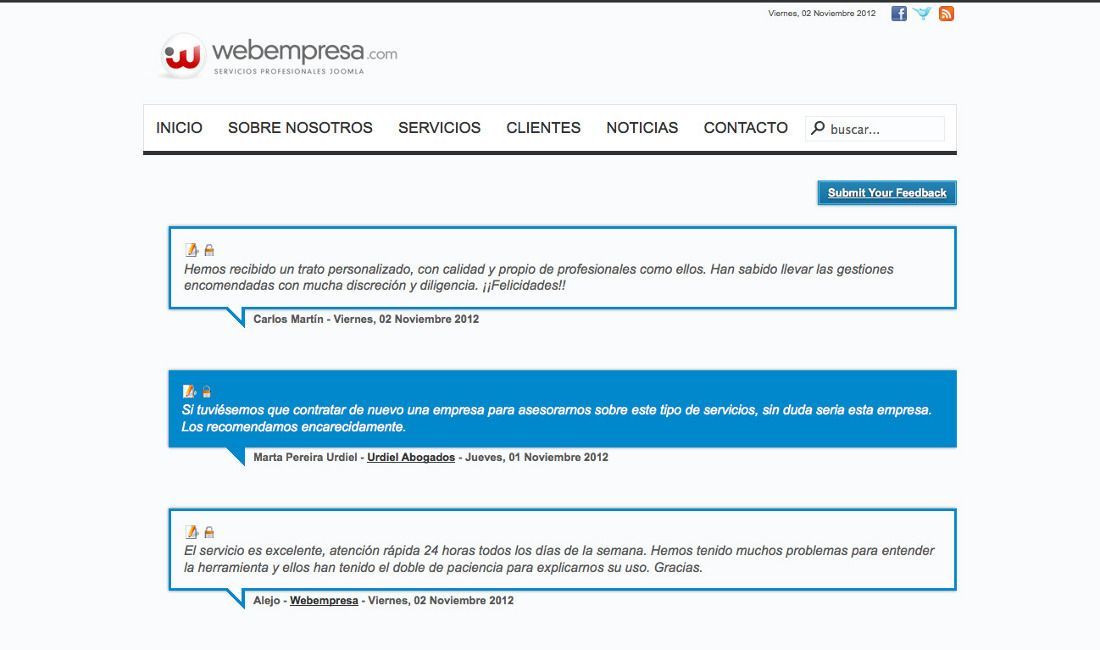Screen dimensions: 1100x650
Task: Edit Marta Pereira Urdiel's testimonial with pencil icon
Action: pos(189,391)
